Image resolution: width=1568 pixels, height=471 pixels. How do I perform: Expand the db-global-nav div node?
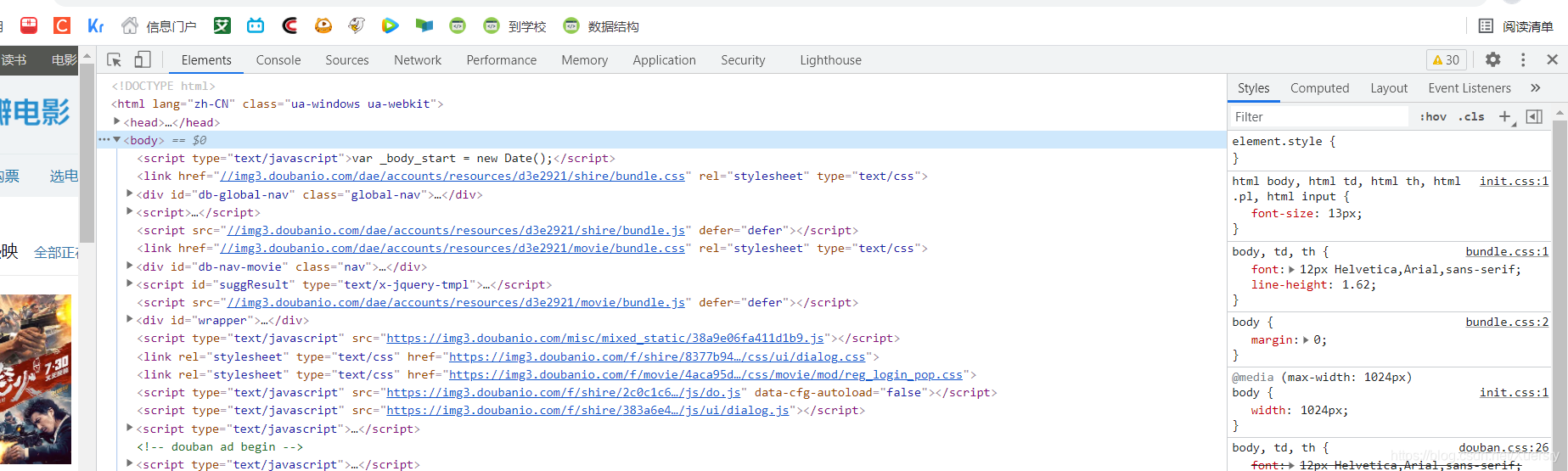[x=130, y=193]
